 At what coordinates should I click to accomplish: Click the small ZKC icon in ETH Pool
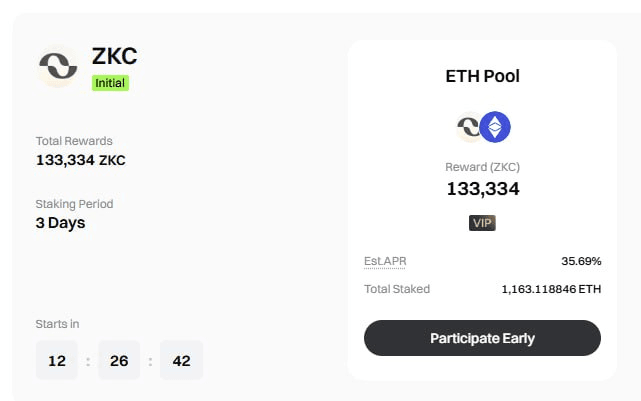[x=468, y=127]
